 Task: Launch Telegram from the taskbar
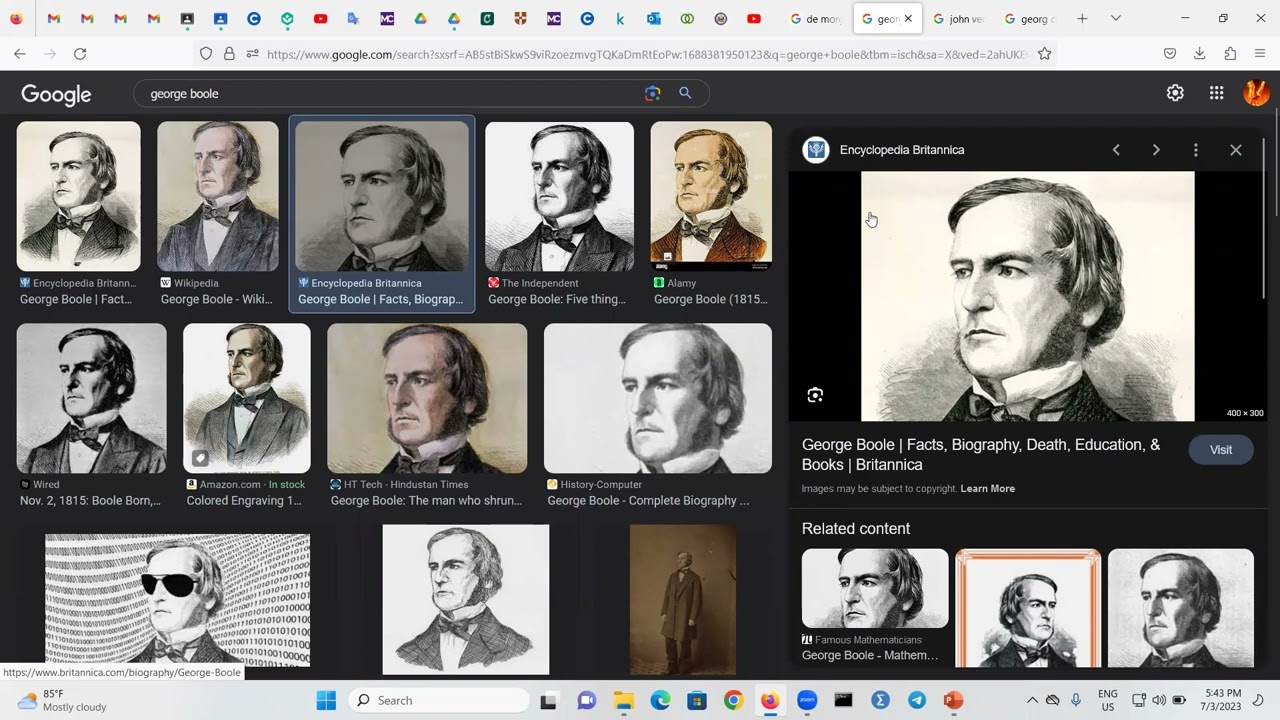(x=917, y=700)
